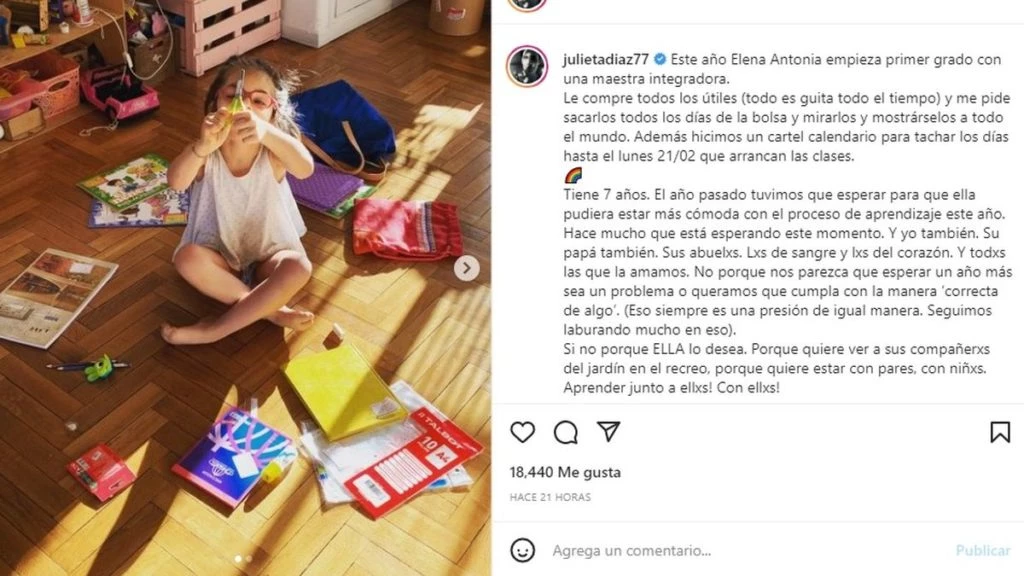The image size is (1024, 576).
Task: Click the Publicar button
Action: pyautogui.click(x=983, y=551)
